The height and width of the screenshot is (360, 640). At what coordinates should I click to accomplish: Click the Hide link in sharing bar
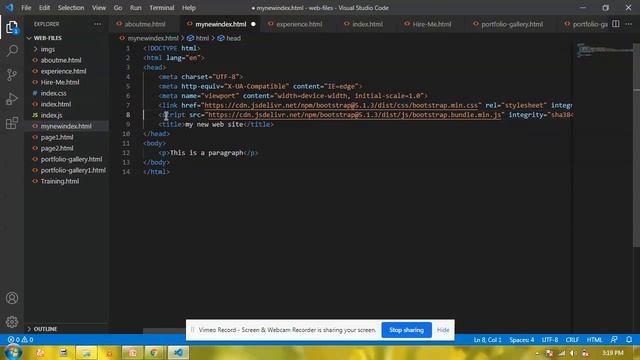(443, 330)
